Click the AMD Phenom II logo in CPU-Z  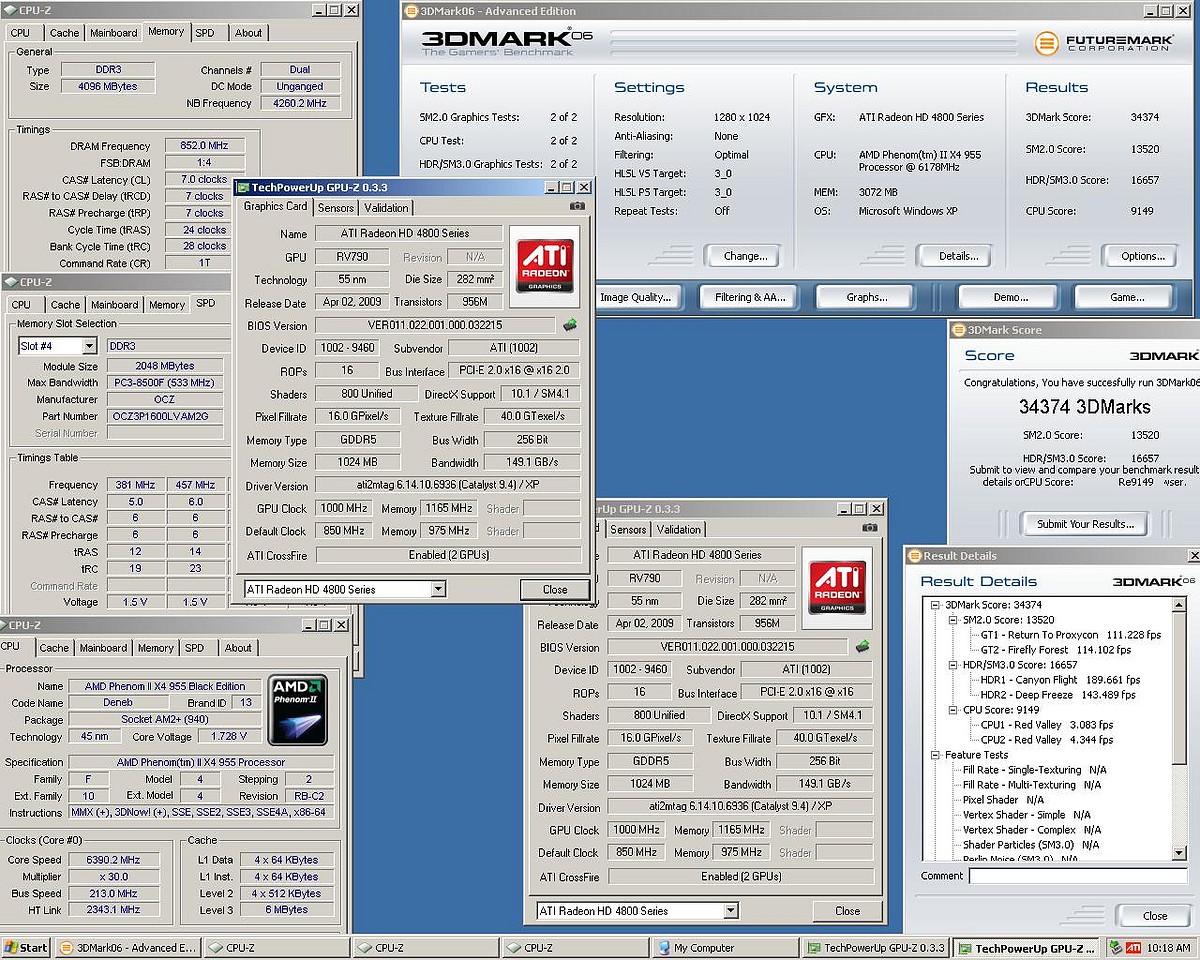(x=298, y=711)
